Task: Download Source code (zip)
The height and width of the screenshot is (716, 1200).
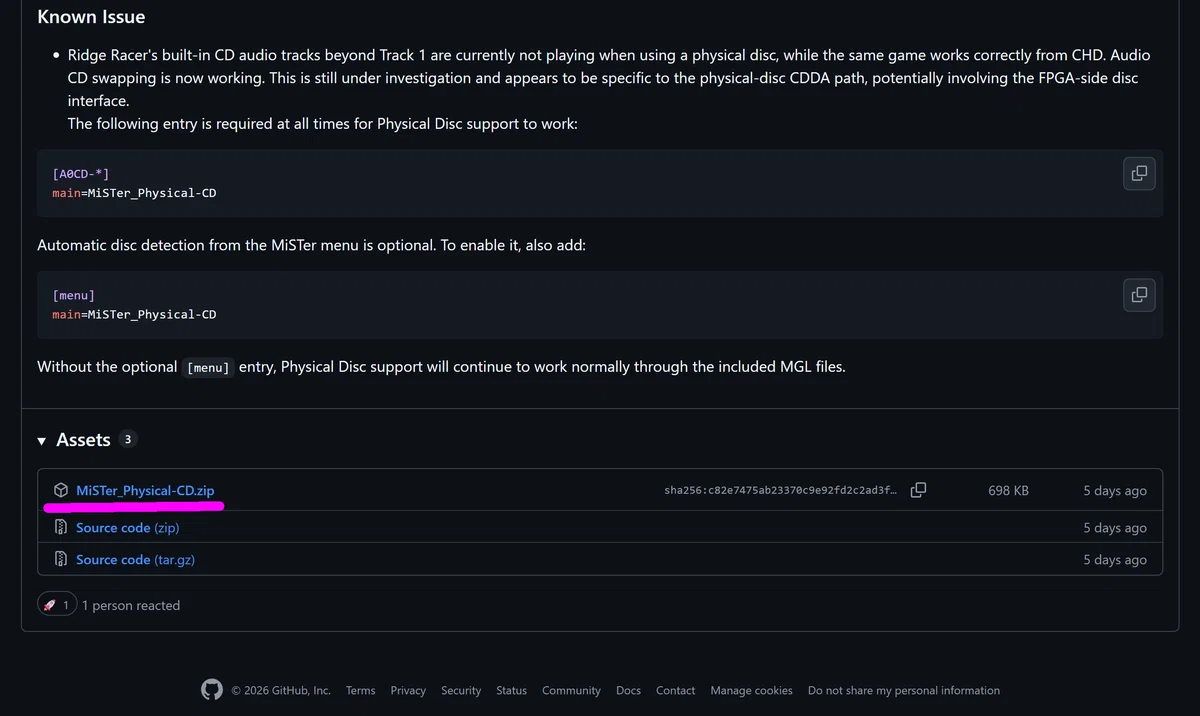Action: (128, 527)
